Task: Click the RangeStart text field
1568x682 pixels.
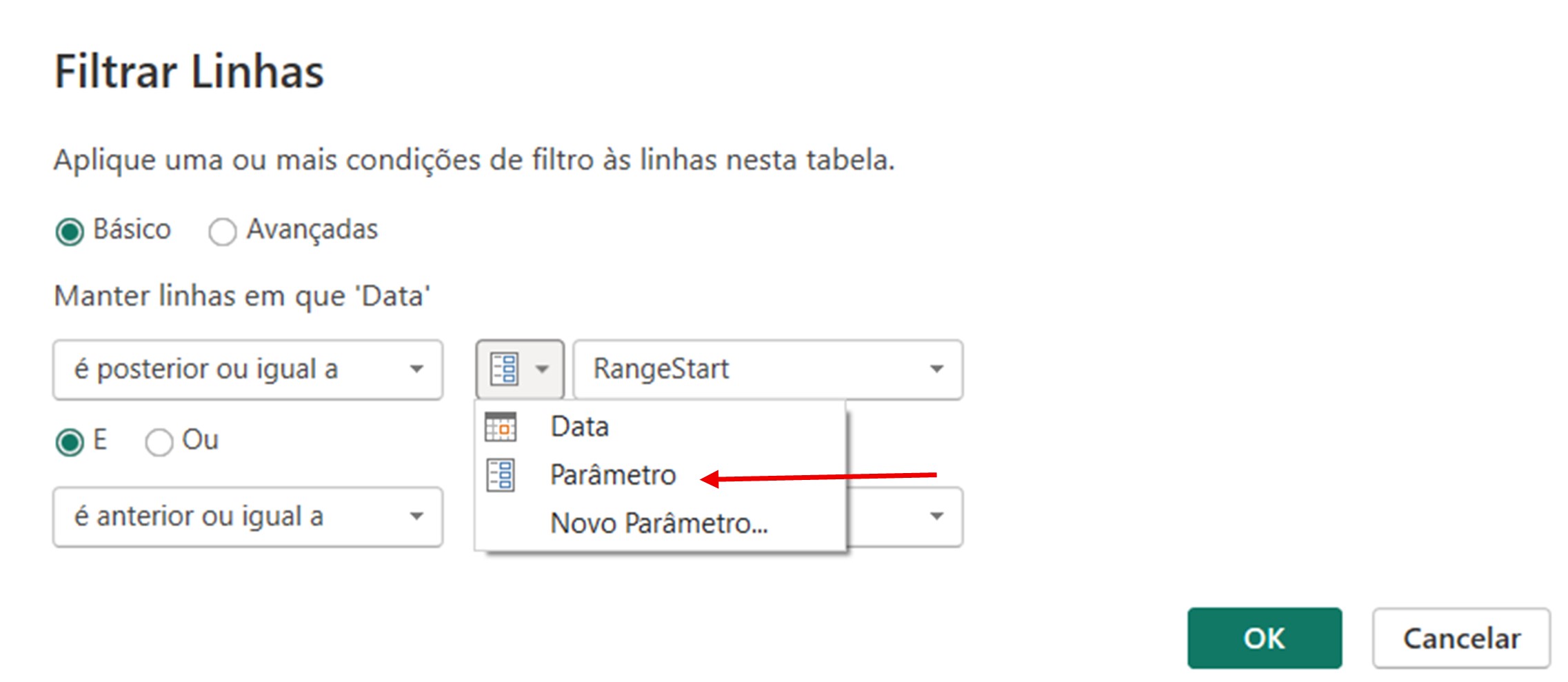Action: coord(768,370)
